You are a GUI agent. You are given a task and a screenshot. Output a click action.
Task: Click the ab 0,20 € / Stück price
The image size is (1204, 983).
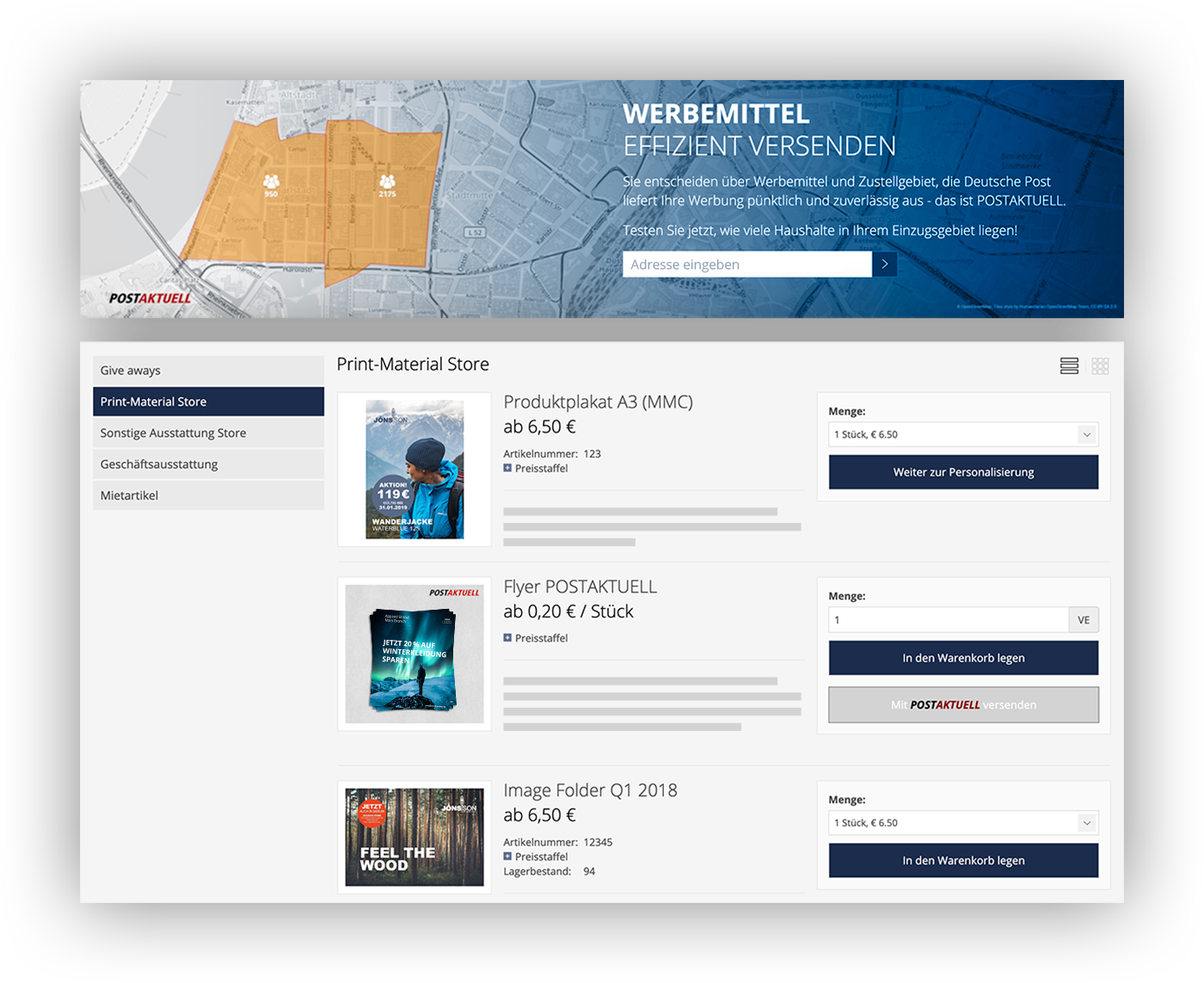pyautogui.click(x=568, y=611)
